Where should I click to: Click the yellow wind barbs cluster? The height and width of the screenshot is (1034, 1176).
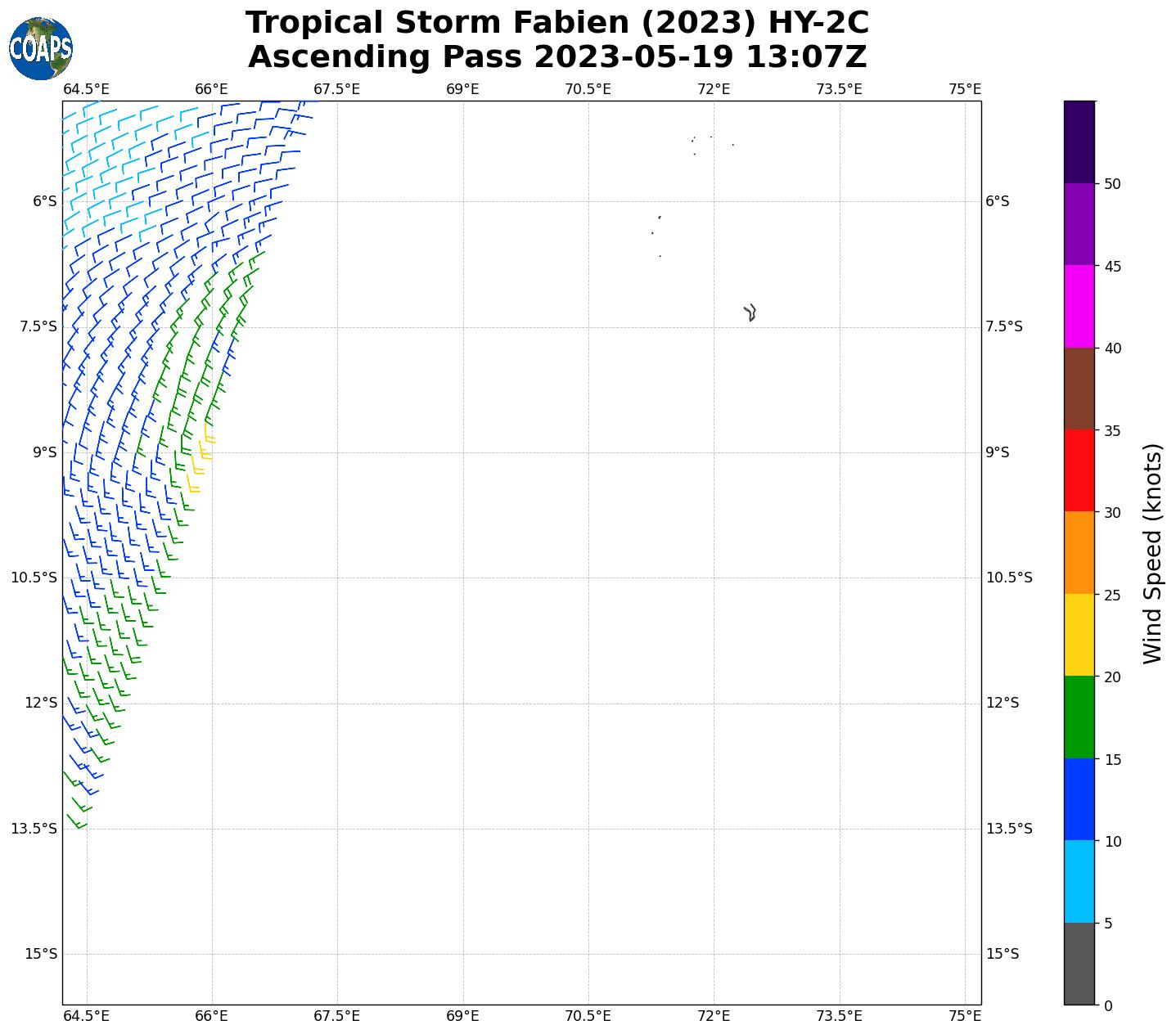coord(201,458)
